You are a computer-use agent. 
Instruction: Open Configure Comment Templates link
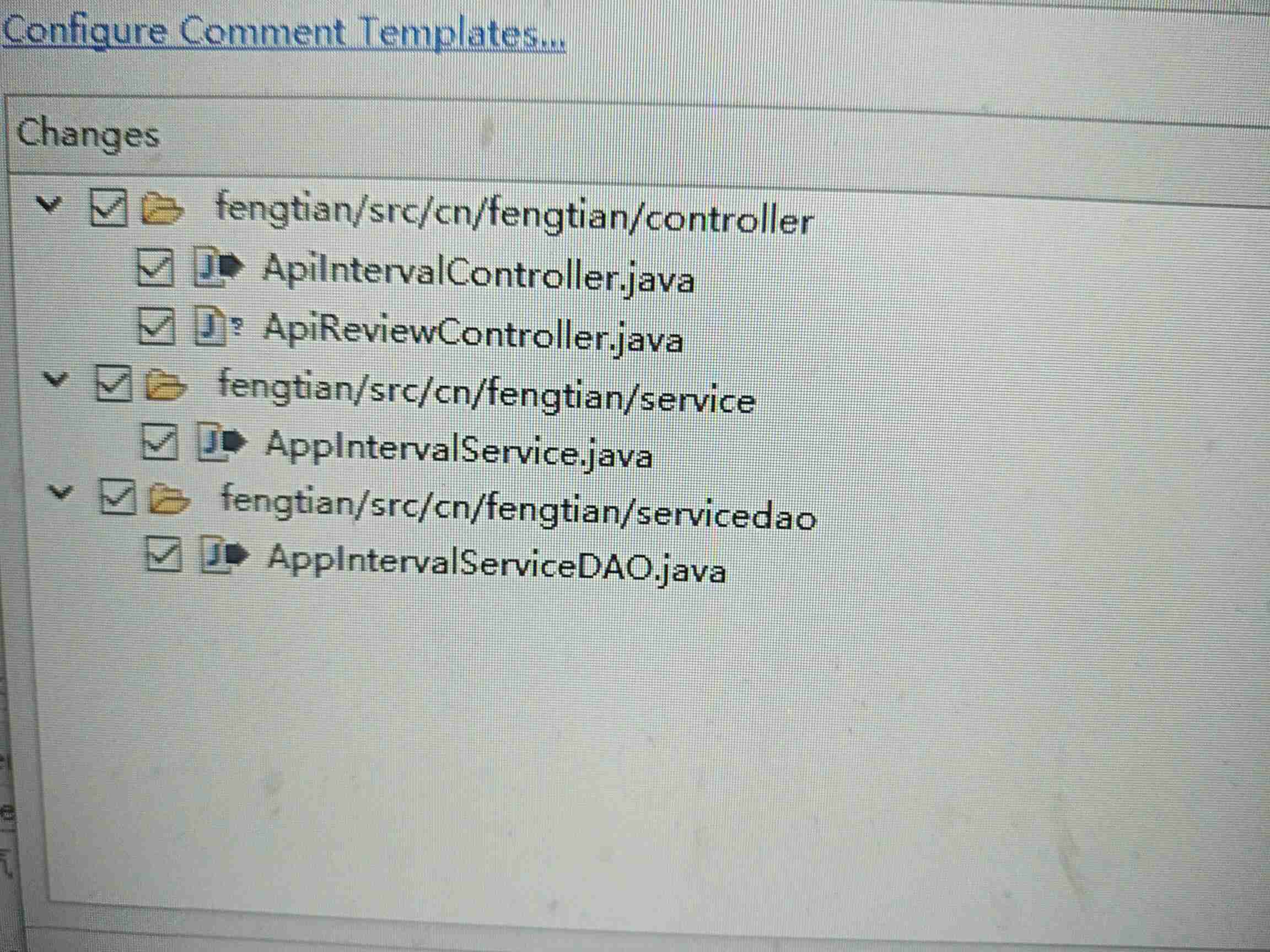(x=284, y=33)
